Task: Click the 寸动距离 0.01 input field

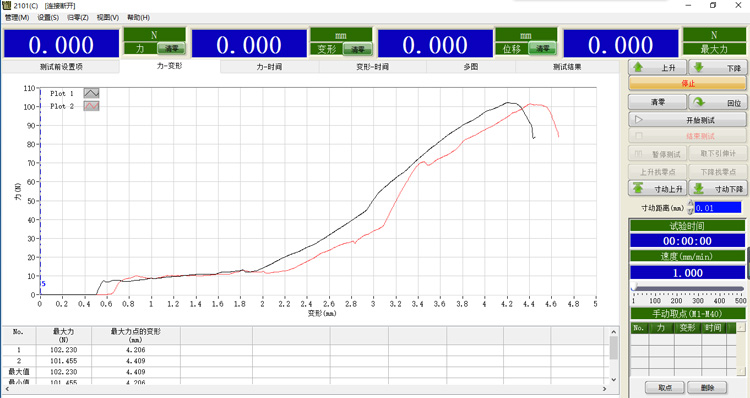Action: pyautogui.click(x=718, y=208)
